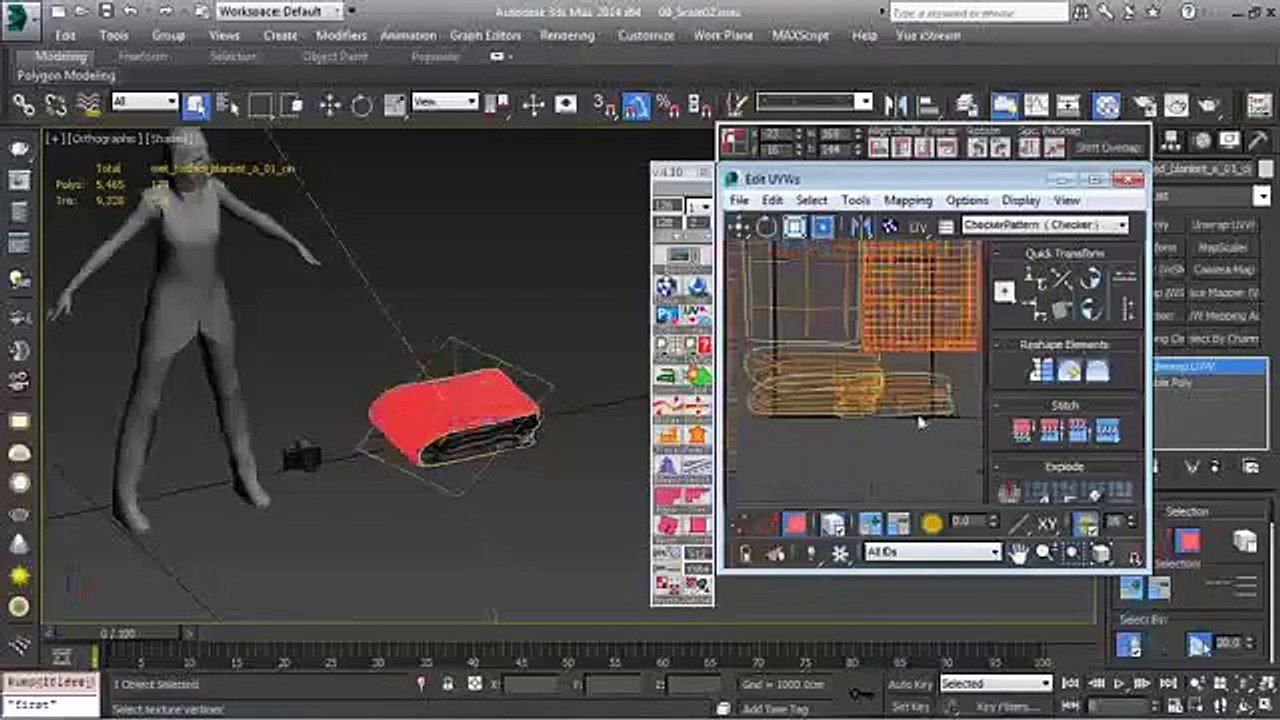Click the Play Animation button
Viewport: 1280px width, 720px height.
[1119, 684]
